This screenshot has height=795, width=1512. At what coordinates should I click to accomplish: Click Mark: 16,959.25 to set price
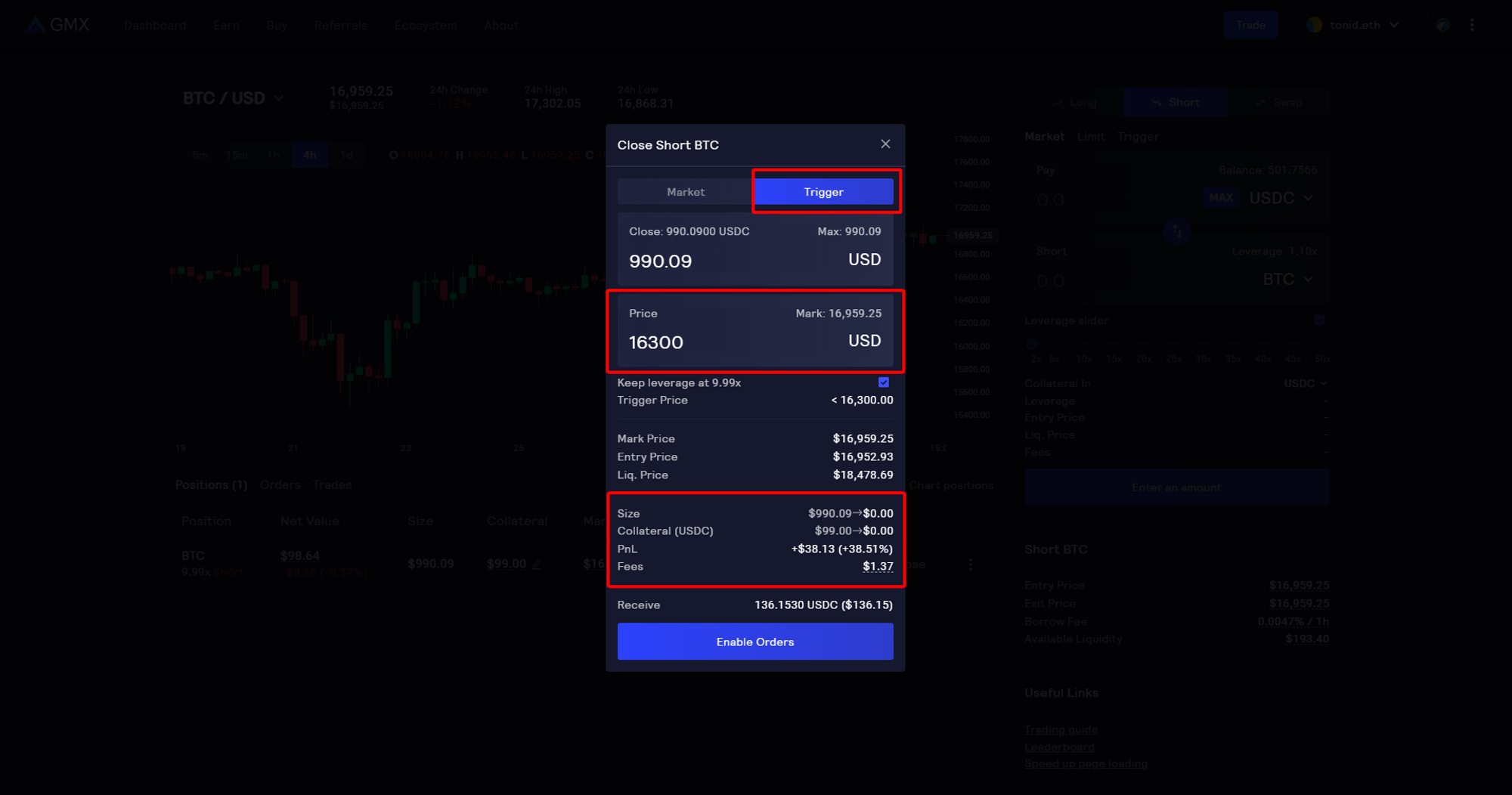point(838,313)
